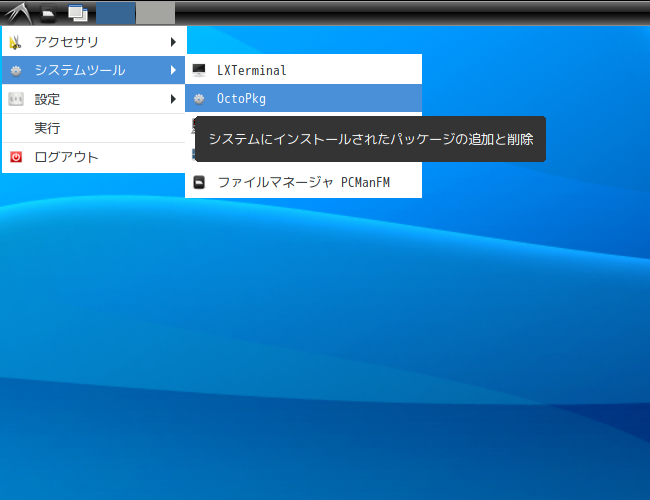Viewport: 650px width, 500px height.
Task: Choose 実行 from the start menu
Action: coord(94,128)
